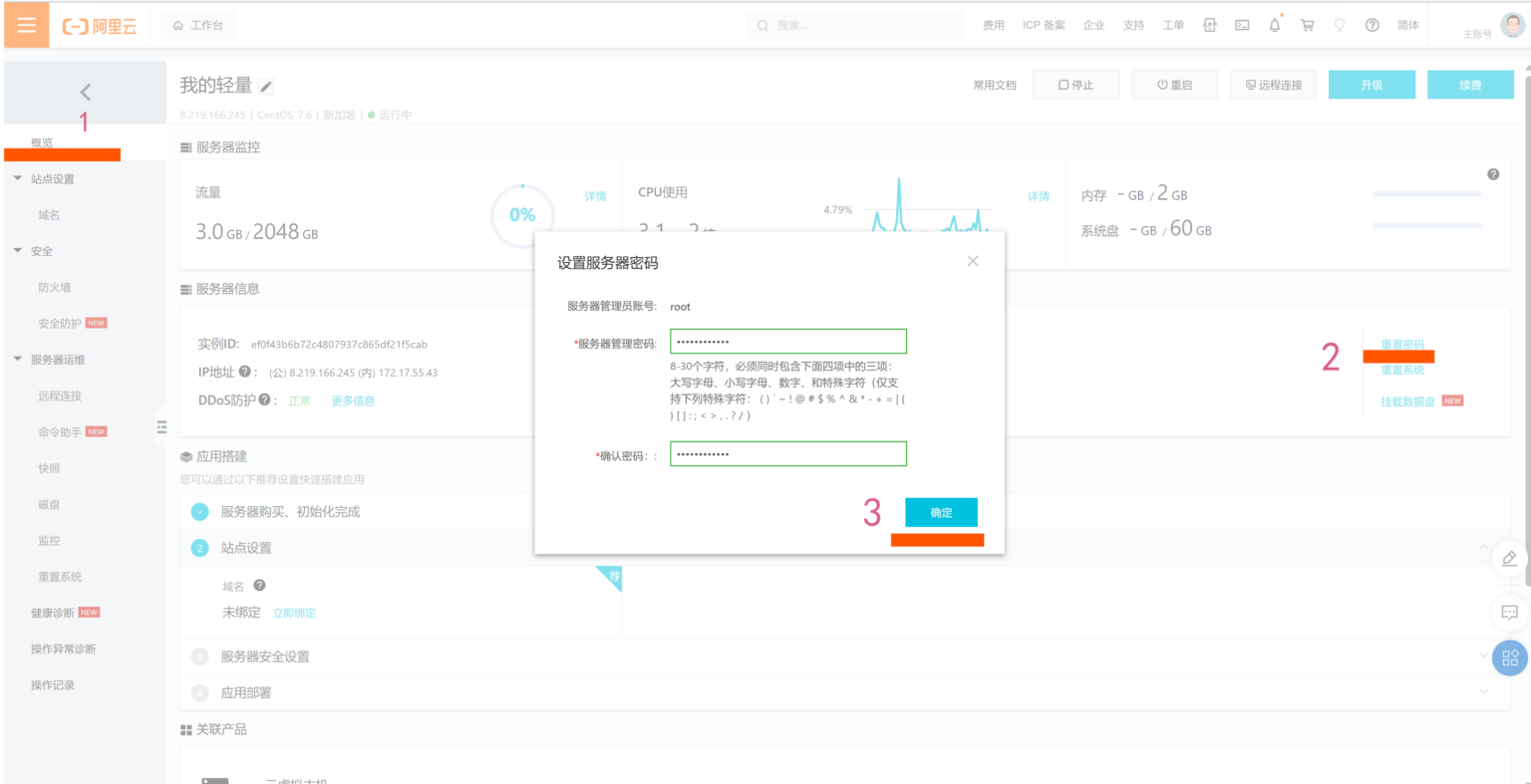Expand the 服务器安全设置 section

click(x=1483, y=656)
